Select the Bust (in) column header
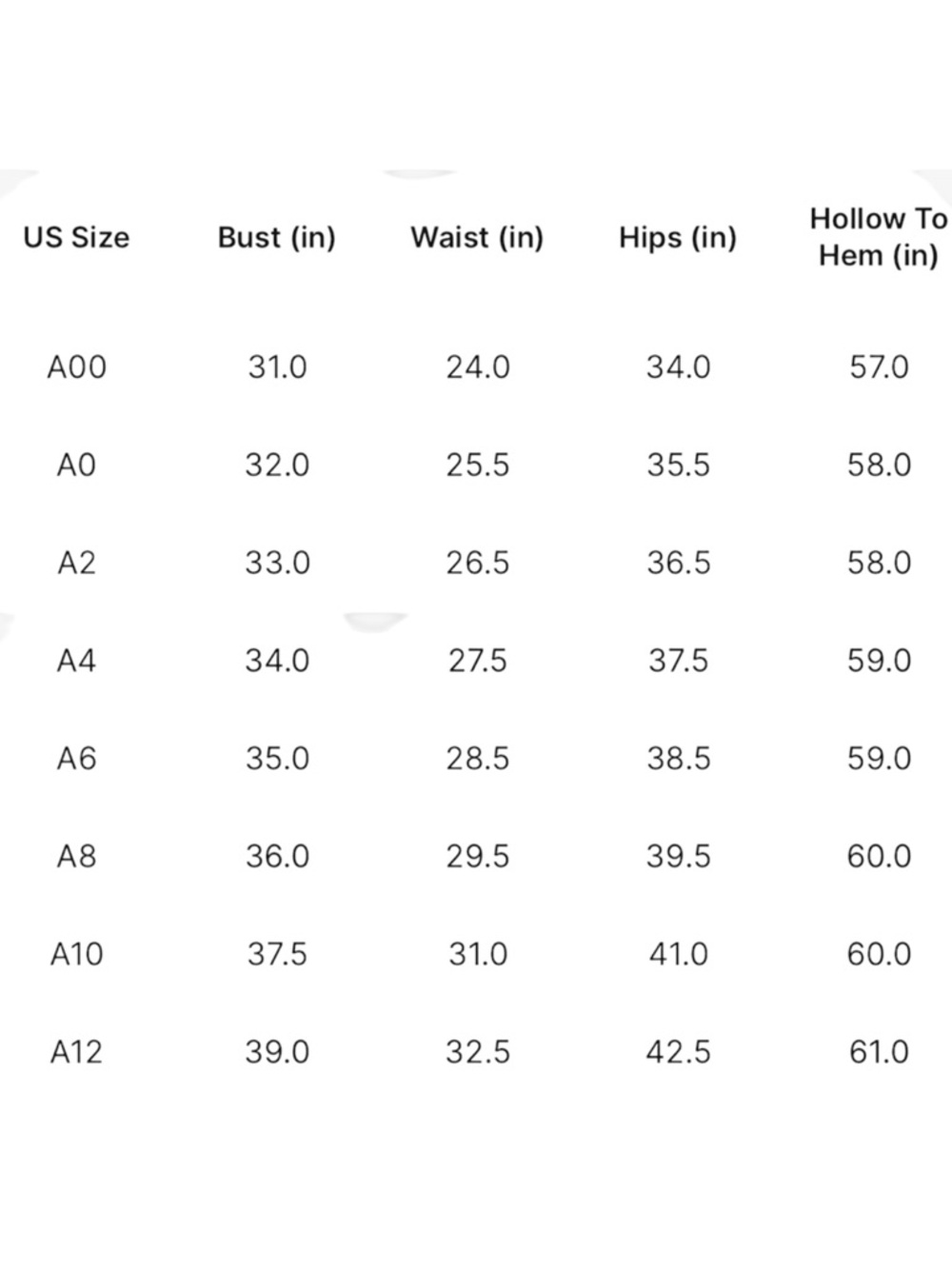 (277, 238)
